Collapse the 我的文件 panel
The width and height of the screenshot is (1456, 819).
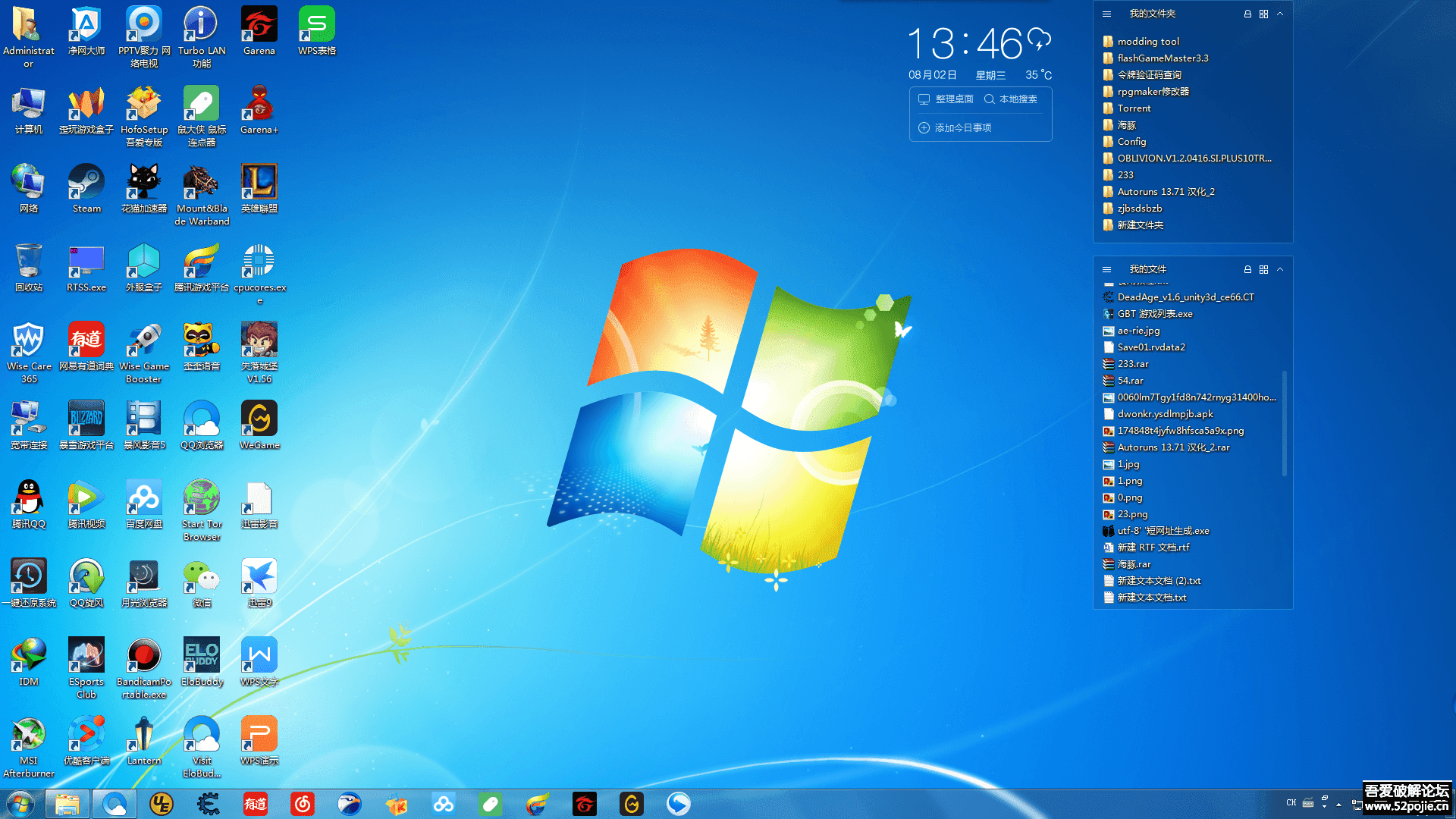coord(1280,269)
